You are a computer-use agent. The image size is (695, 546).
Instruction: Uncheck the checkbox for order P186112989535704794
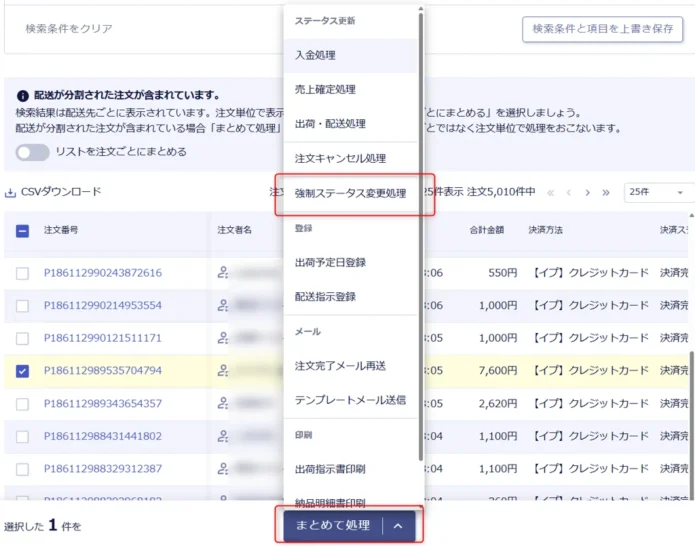[x=23, y=371]
